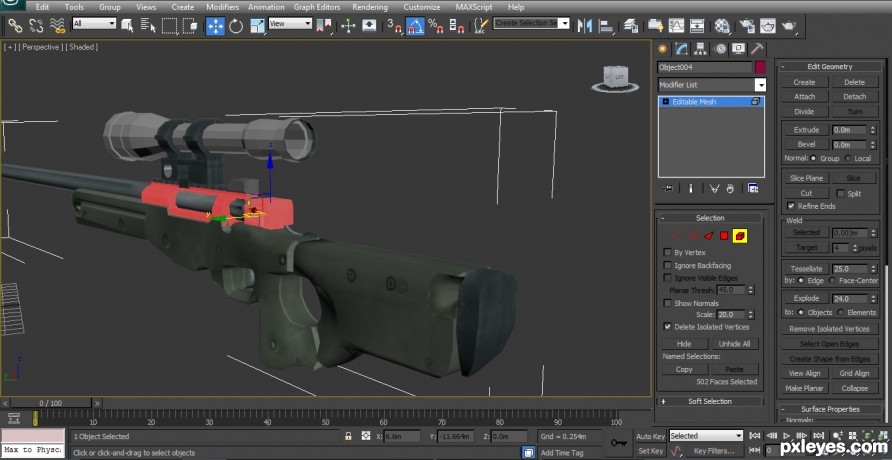Enable Show Normals checkbox
Screen dimensions: 892x460
(668, 303)
